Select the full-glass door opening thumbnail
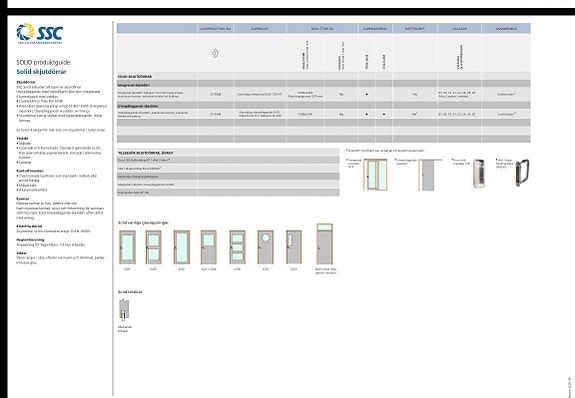 point(128,247)
